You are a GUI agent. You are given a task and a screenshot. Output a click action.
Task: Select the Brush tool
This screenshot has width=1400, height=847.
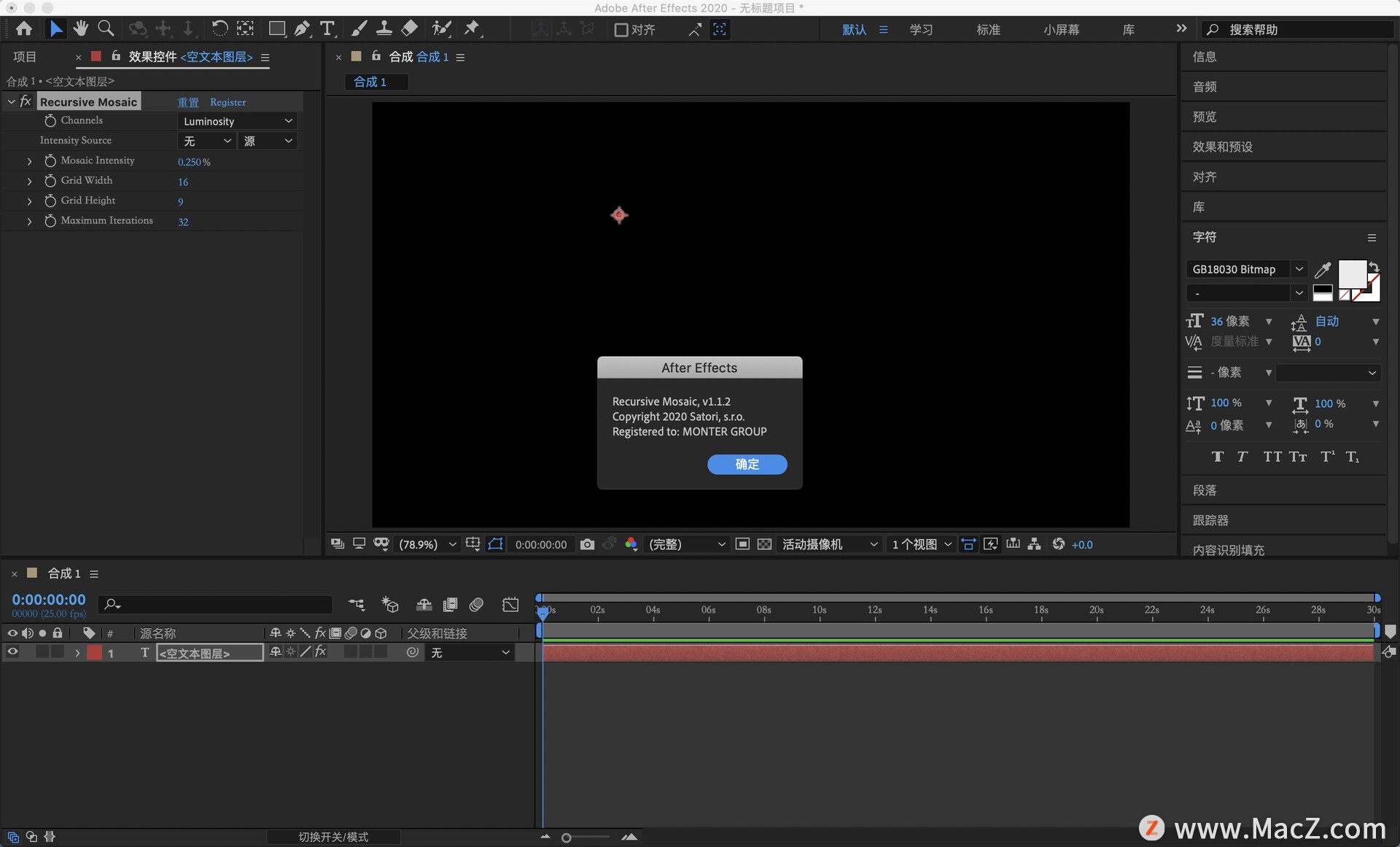pos(359,28)
